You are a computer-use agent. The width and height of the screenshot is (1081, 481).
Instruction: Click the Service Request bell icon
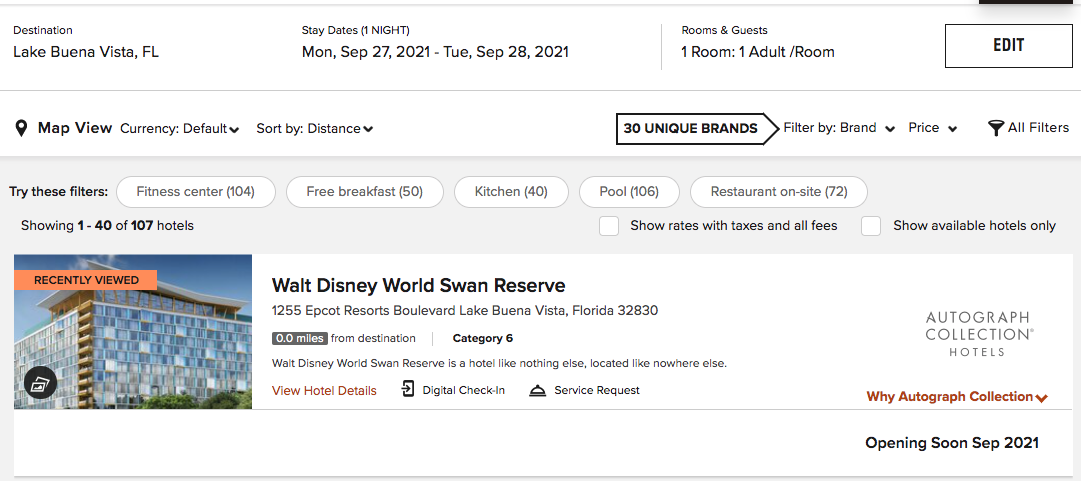click(x=538, y=391)
